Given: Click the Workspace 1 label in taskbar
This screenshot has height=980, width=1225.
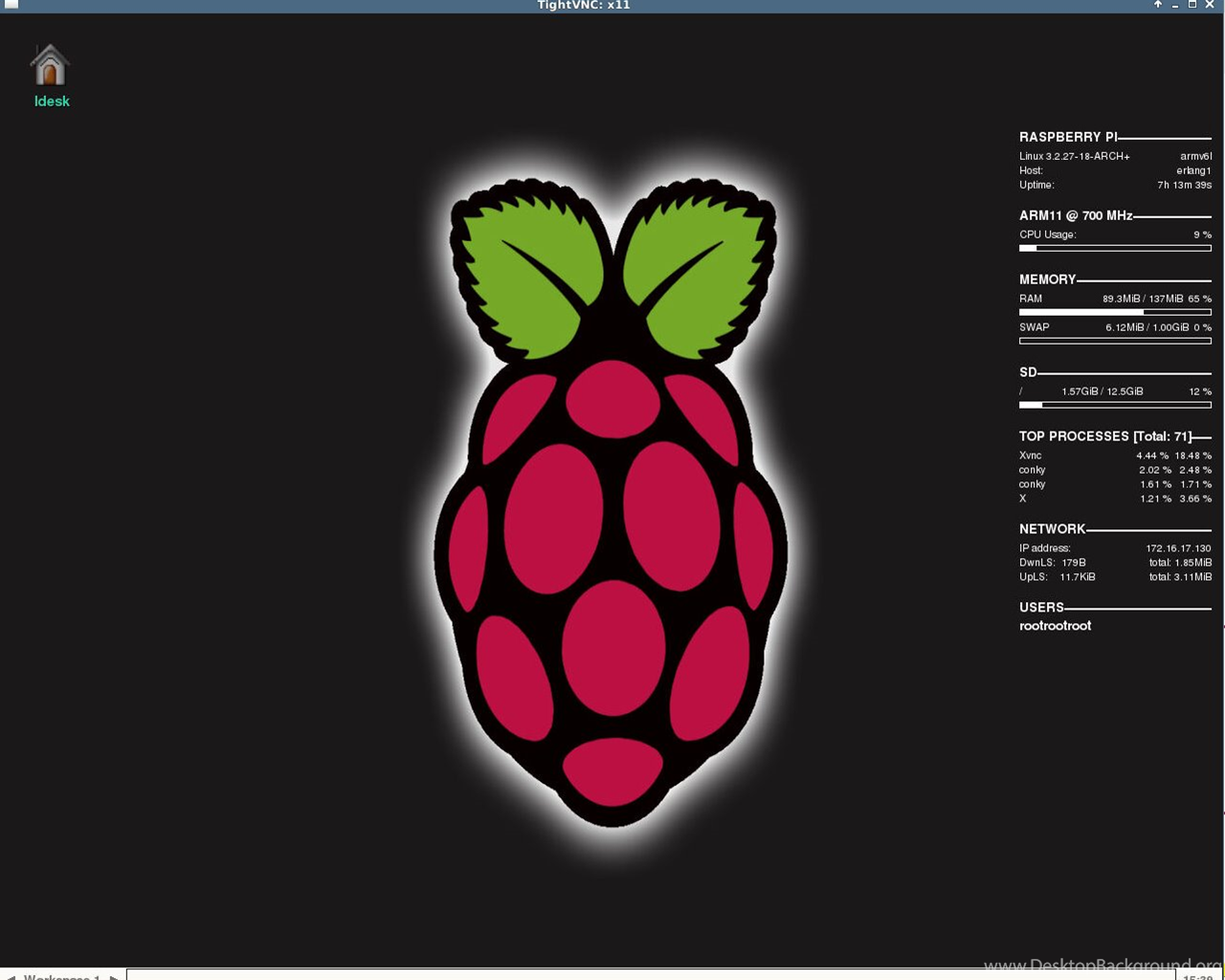Looking at the screenshot, I should pyautogui.click(x=61, y=976).
